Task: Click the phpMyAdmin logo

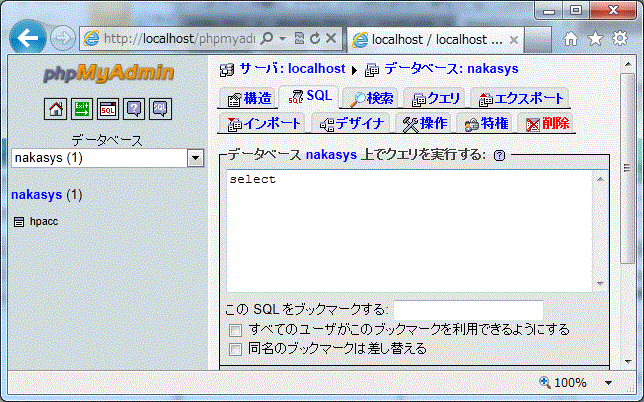Action: point(108,74)
